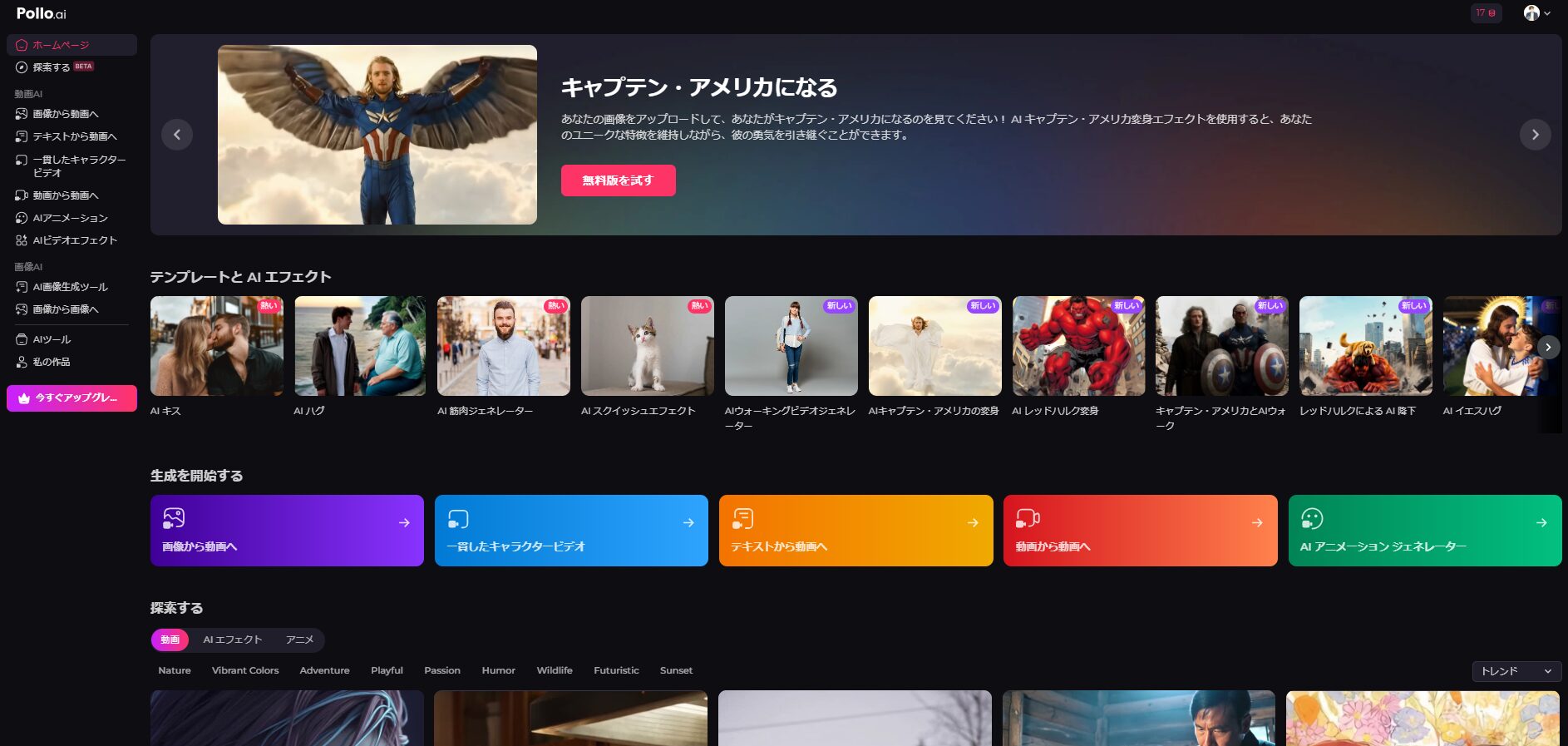Click the red 動画から動画へ card
This screenshot has height=746, width=1568.
pyautogui.click(x=1141, y=531)
